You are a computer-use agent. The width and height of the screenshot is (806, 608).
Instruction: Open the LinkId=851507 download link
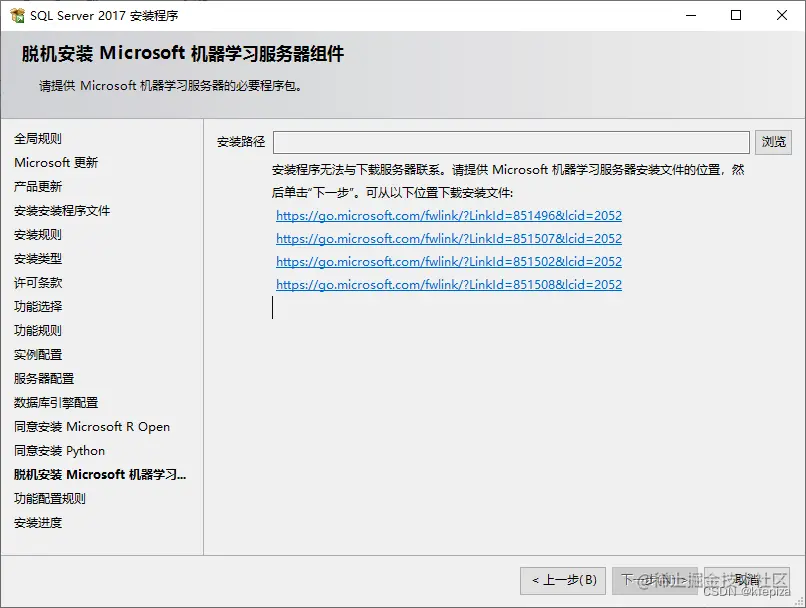click(x=449, y=238)
